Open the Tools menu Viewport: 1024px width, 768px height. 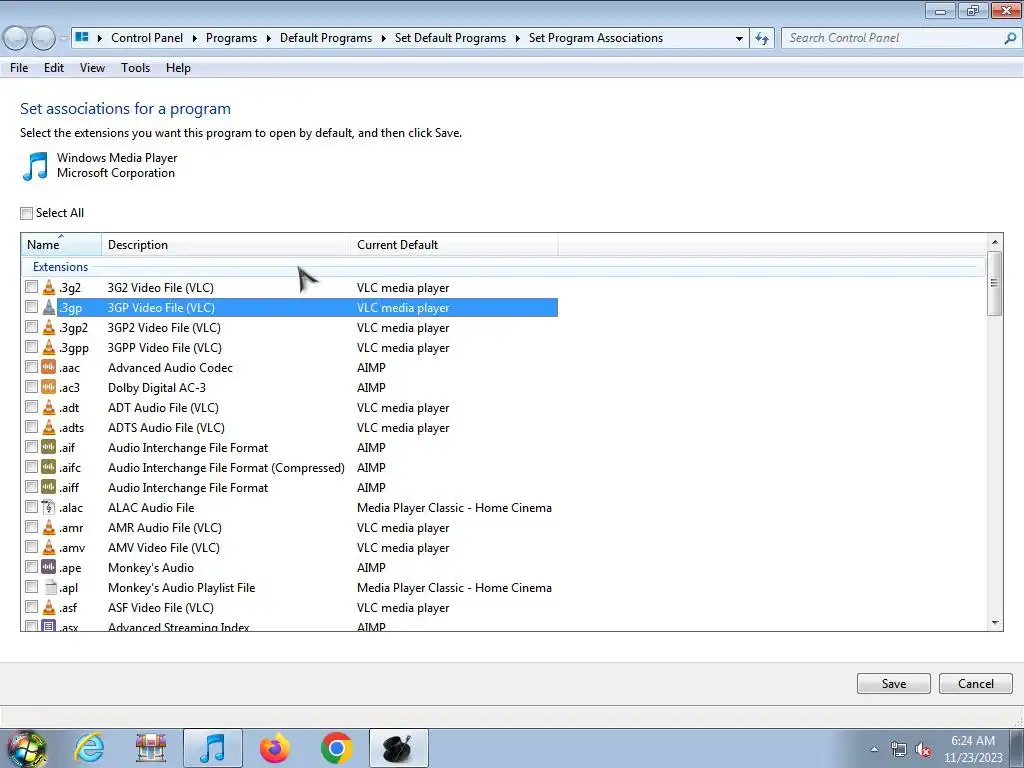[x=135, y=68]
